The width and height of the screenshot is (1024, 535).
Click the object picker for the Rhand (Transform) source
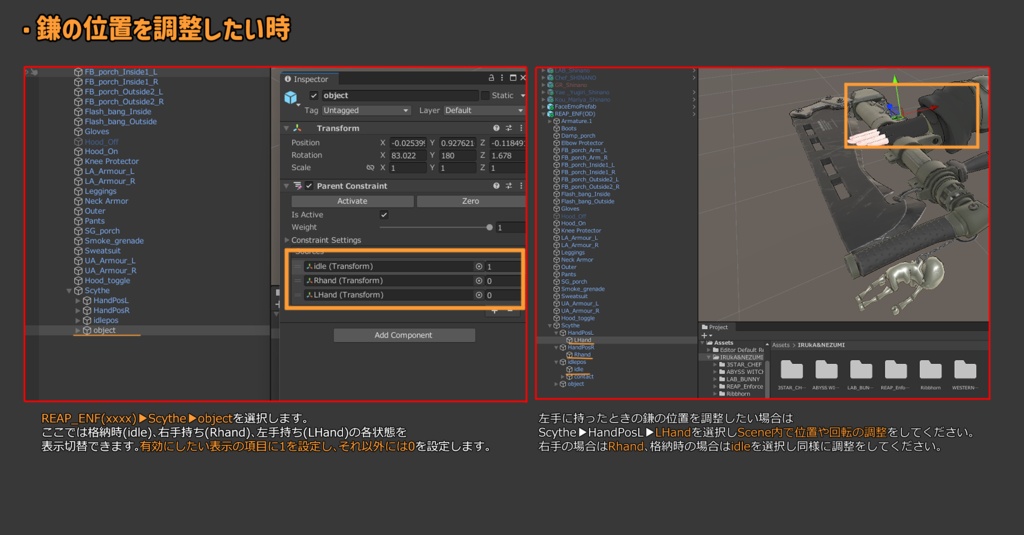pos(479,281)
